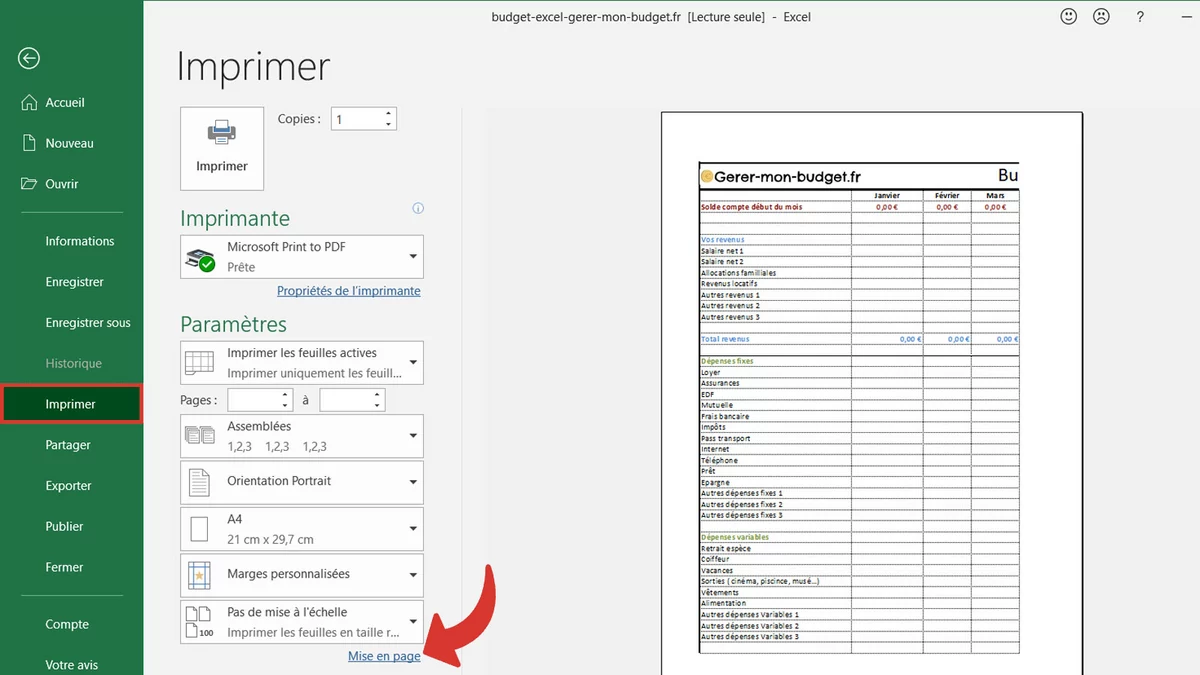This screenshot has height=675, width=1200.
Task: Expand the A4 paper size dropdown
Action: (413, 529)
